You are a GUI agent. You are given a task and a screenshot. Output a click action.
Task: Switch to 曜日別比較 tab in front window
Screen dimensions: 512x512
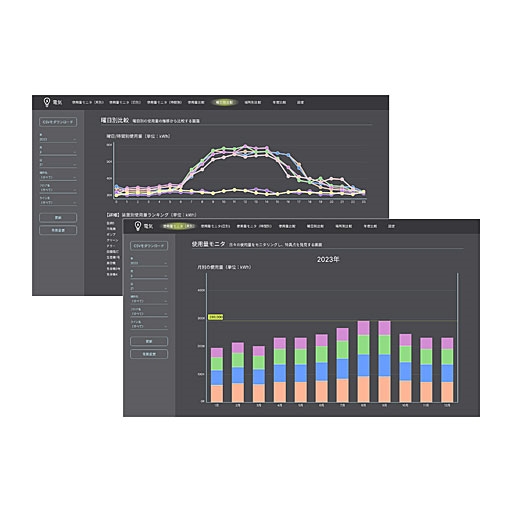[x=315, y=226]
